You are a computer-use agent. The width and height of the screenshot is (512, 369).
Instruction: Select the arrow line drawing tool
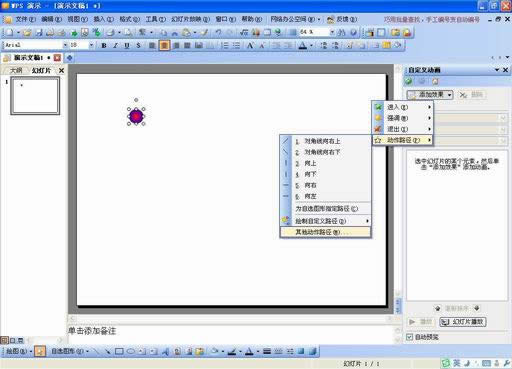tap(107, 351)
